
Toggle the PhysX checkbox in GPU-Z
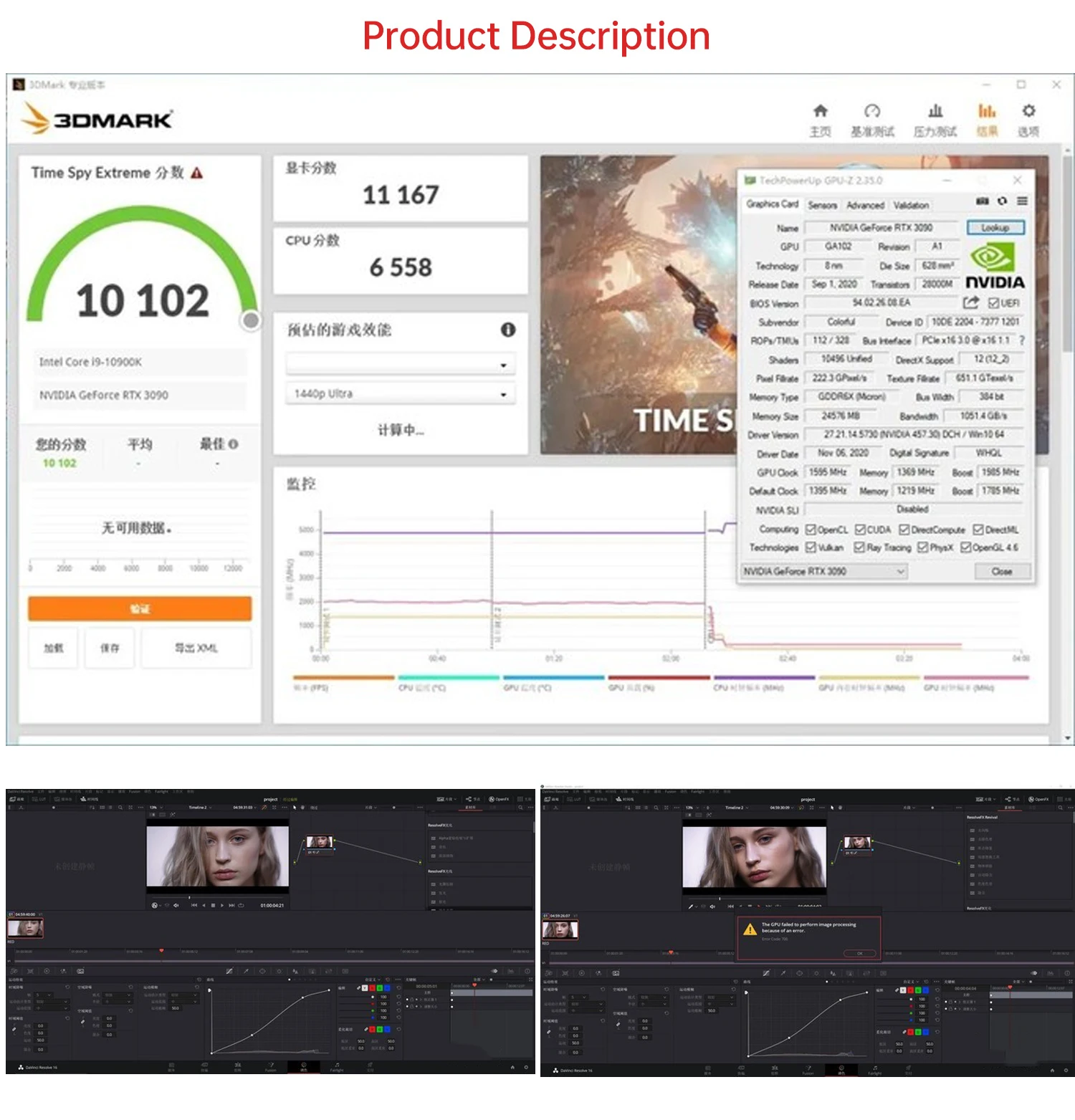[x=922, y=547]
